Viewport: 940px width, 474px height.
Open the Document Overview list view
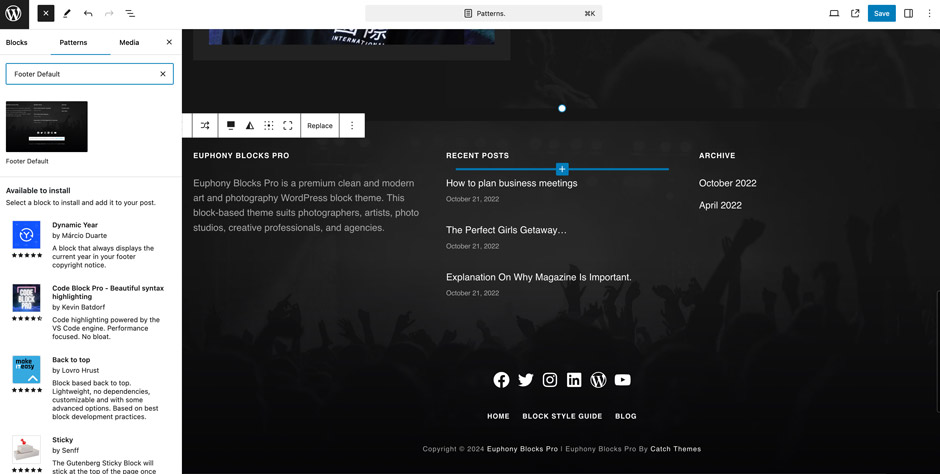click(130, 14)
